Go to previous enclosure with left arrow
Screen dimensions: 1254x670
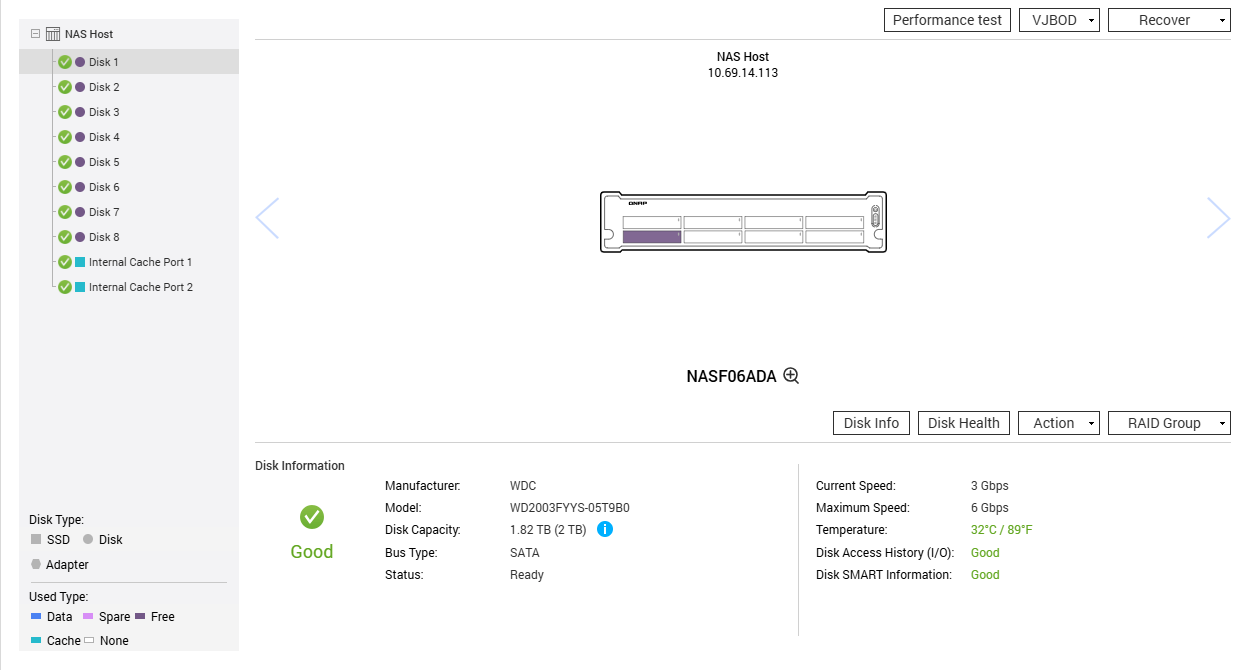(267, 218)
